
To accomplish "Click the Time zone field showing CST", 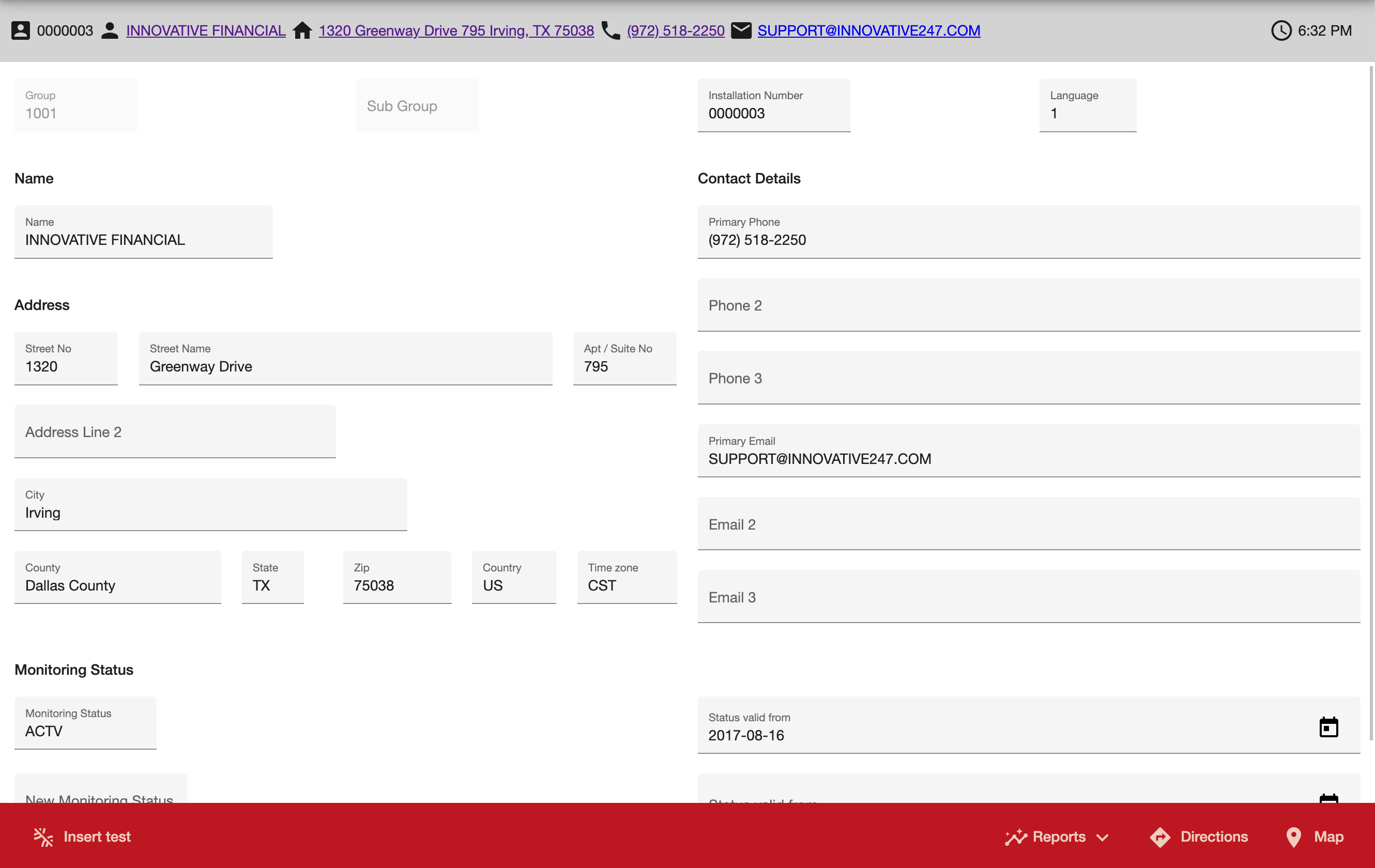I will pyautogui.click(x=627, y=577).
